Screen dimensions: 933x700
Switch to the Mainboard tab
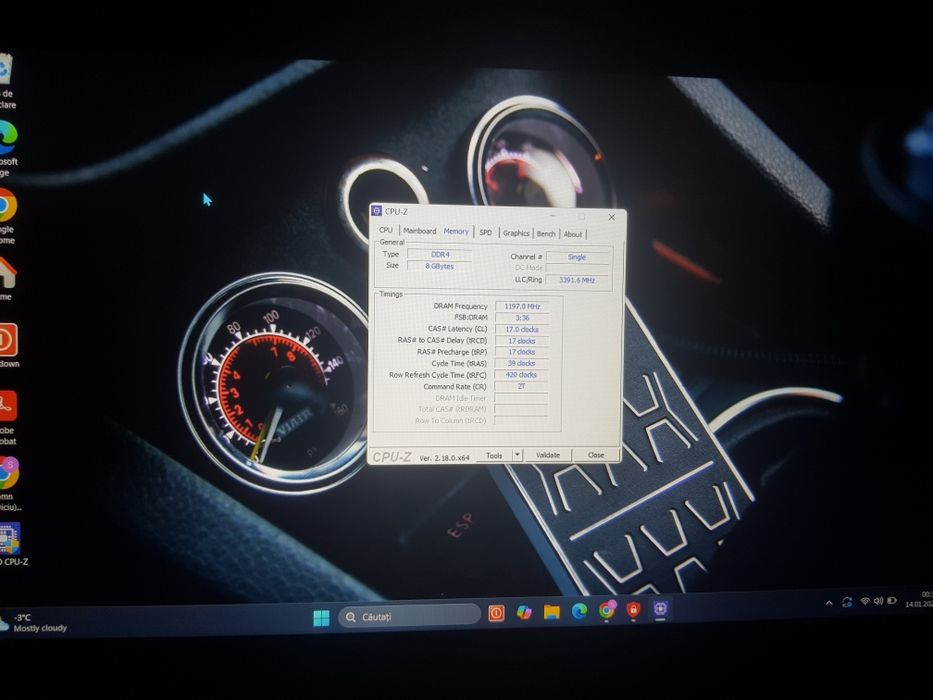point(419,230)
